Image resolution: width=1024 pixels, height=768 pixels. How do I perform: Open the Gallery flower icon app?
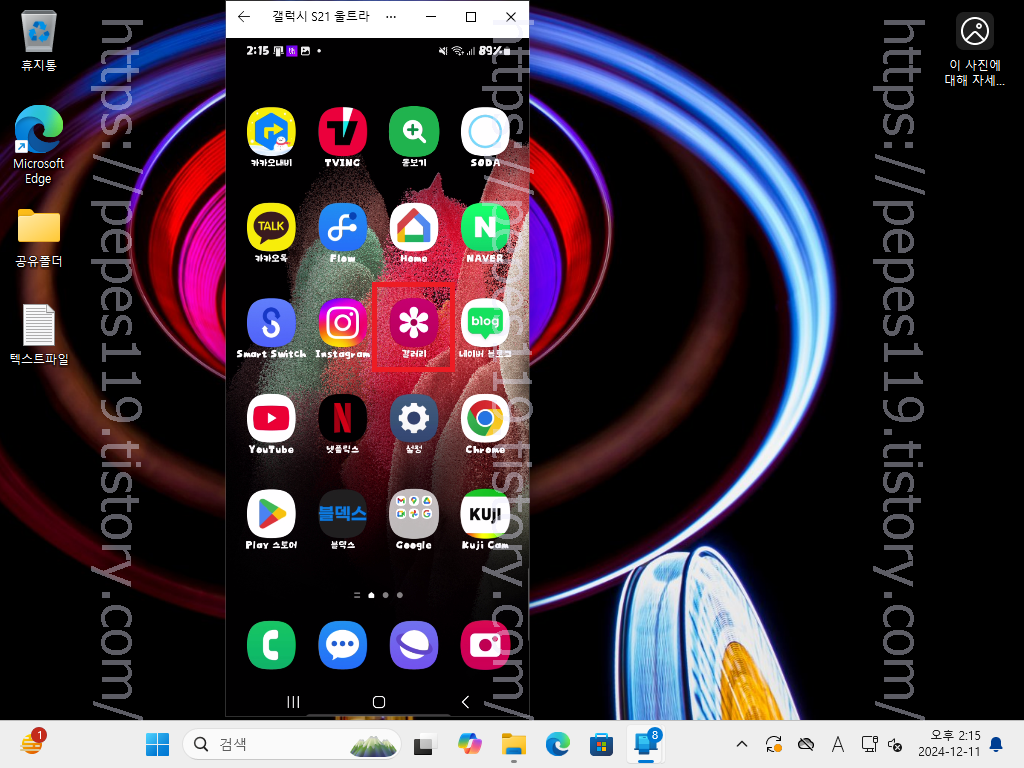pyautogui.click(x=413, y=323)
